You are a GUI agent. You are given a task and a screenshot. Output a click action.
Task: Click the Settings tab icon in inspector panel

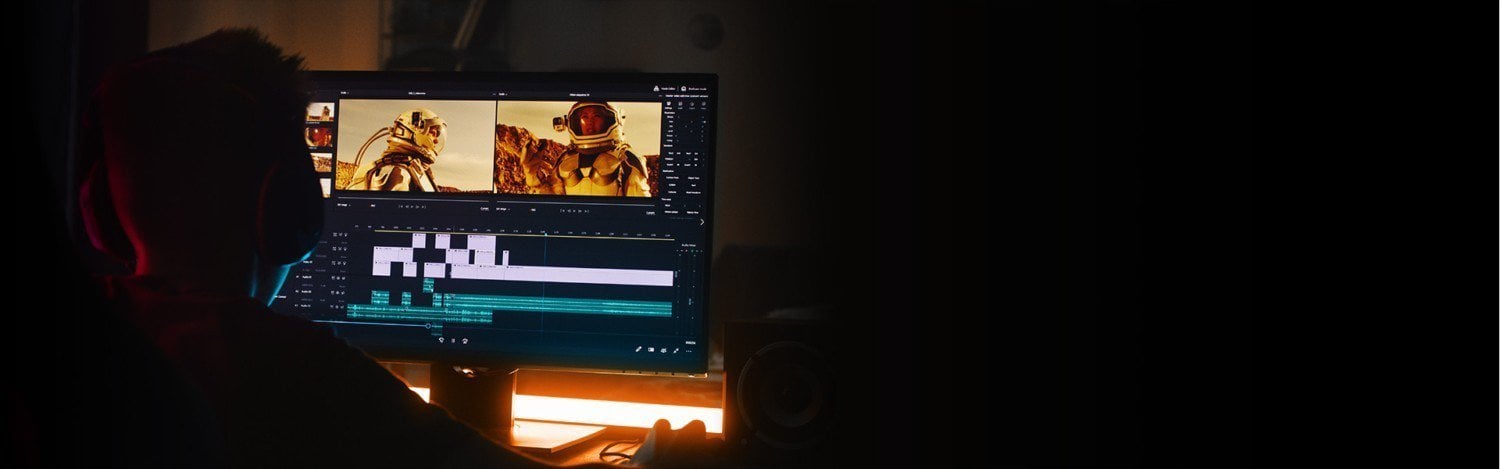click(669, 104)
